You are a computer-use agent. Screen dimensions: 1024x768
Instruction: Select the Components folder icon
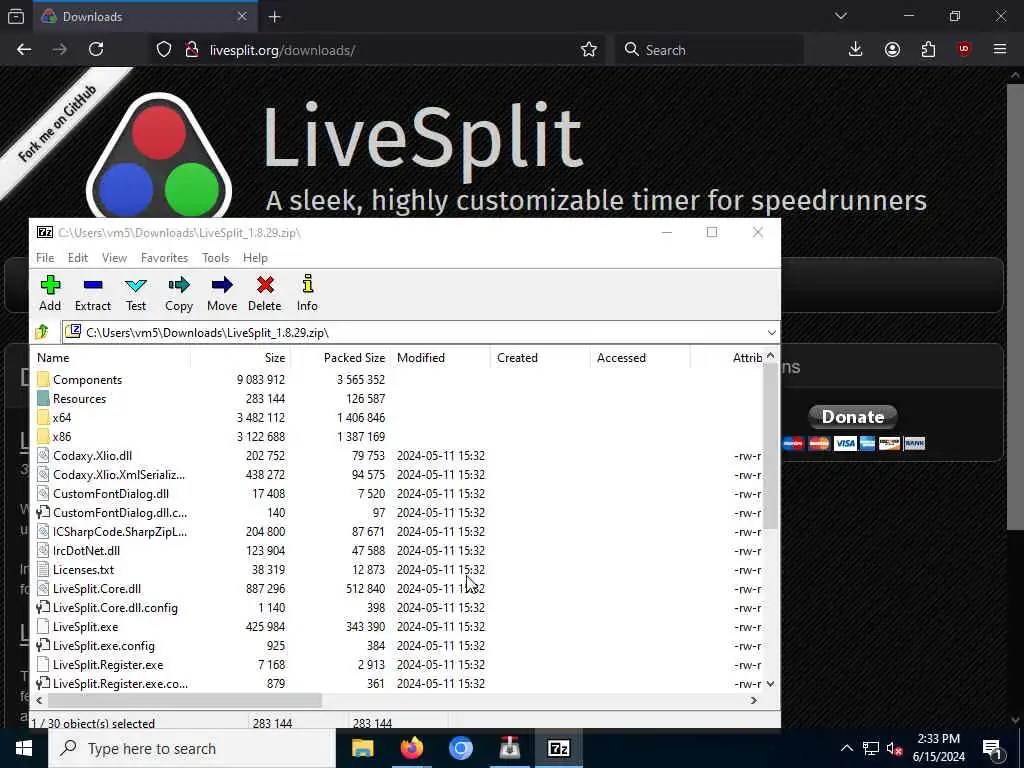[x=43, y=379]
